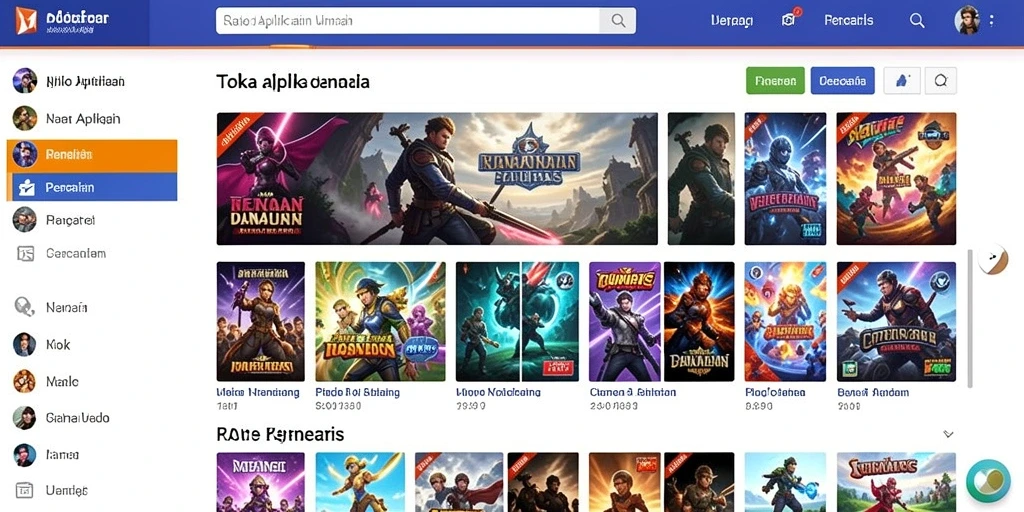Open the large featured warrior game banner
The image size is (1024, 512).
coord(437,178)
